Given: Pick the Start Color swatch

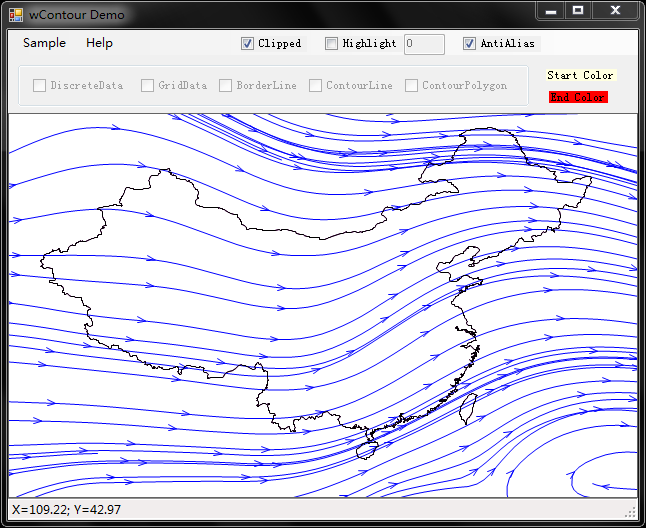Looking at the screenshot, I should 580,75.
